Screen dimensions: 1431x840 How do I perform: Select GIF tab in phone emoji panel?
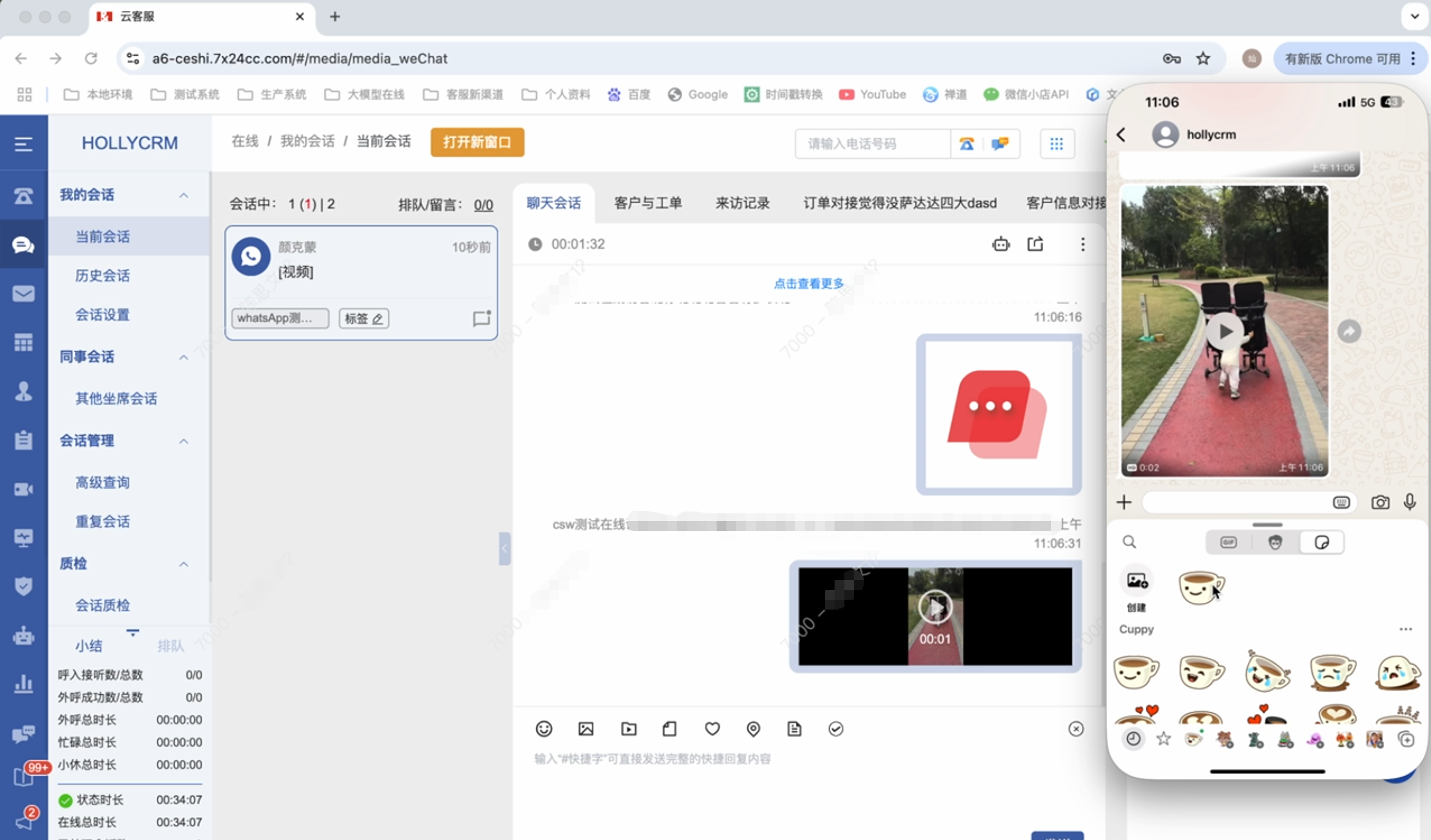pyautogui.click(x=1228, y=542)
